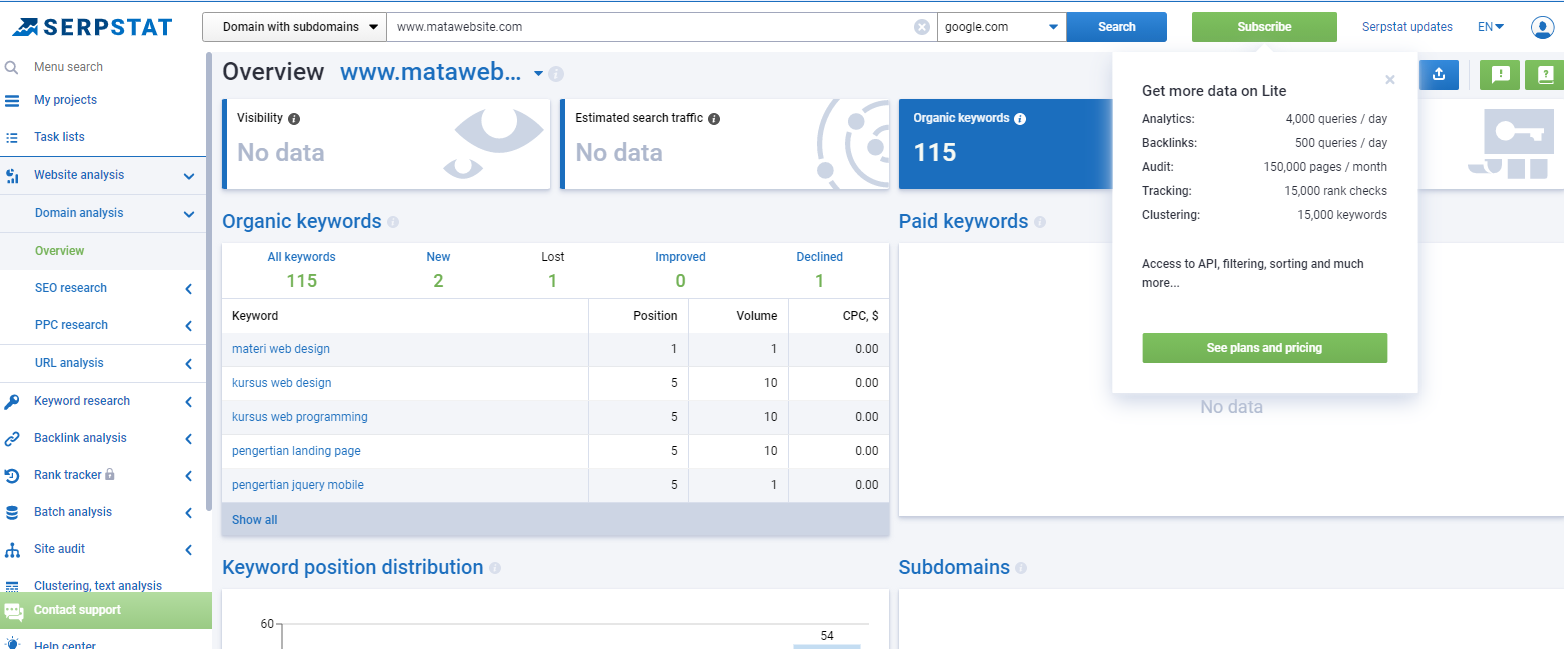This screenshot has height=649, width=1564.
Task: Open the materi web design keyword link
Action: click(281, 349)
